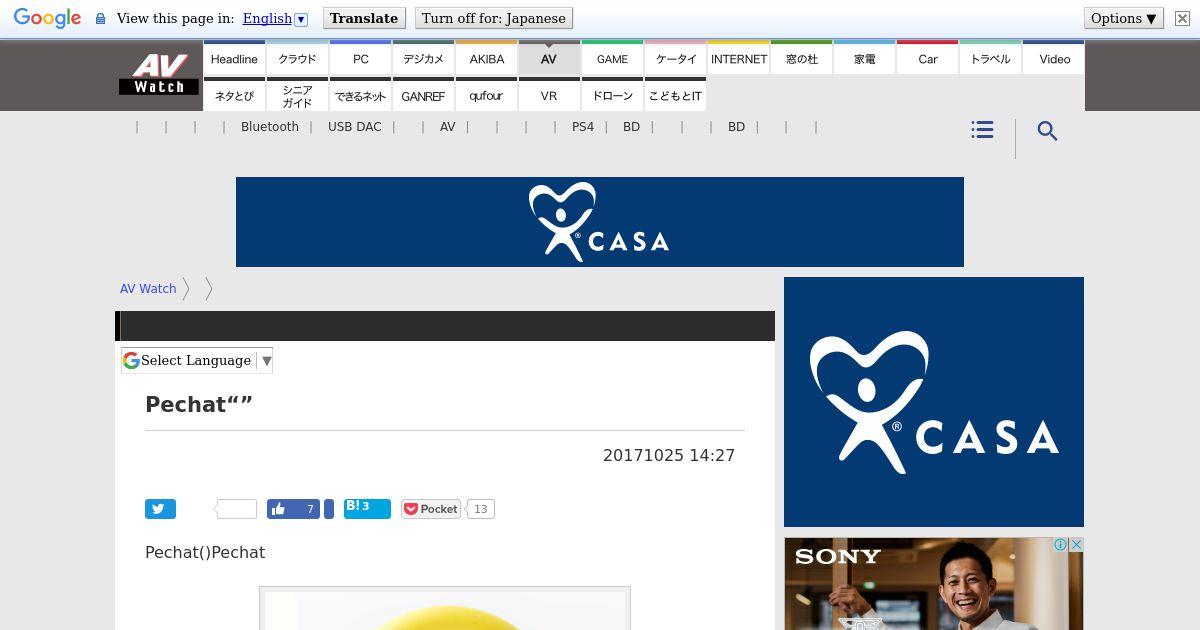Click the Facebook share button beside like
Viewport: 1200px width, 630px height.
(x=329, y=509)
